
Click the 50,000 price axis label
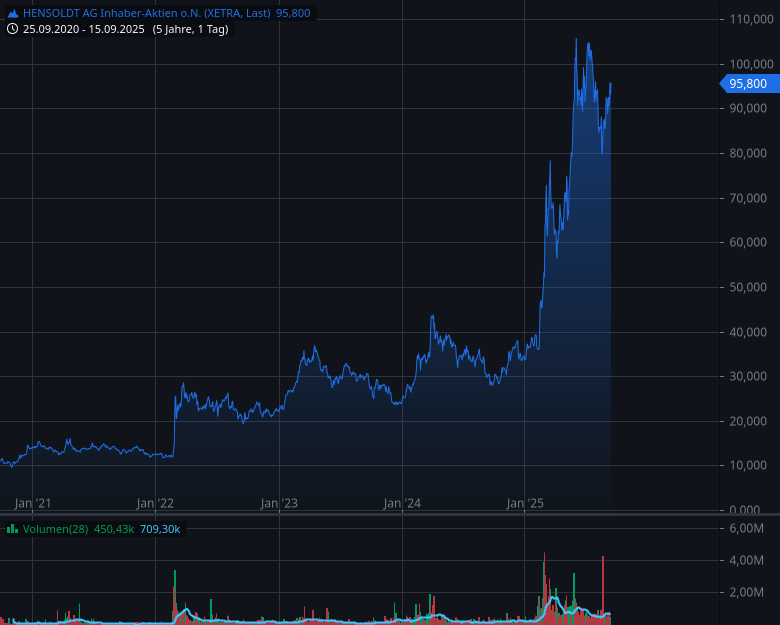coord(748,287)
